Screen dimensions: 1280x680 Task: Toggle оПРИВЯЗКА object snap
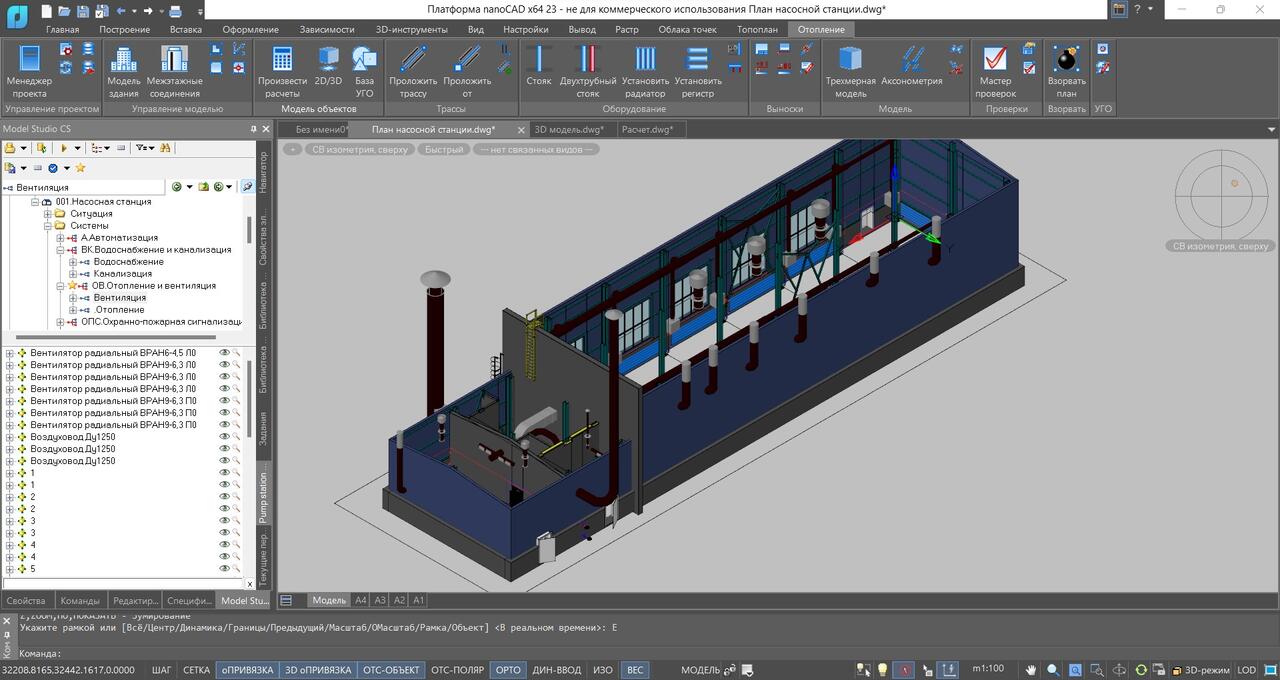(247, 670)
